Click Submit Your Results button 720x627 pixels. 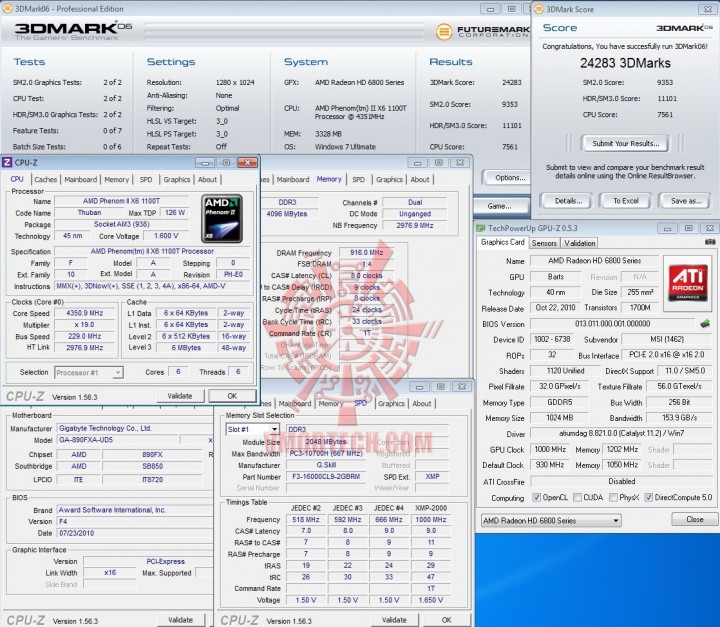pos(625,143)
